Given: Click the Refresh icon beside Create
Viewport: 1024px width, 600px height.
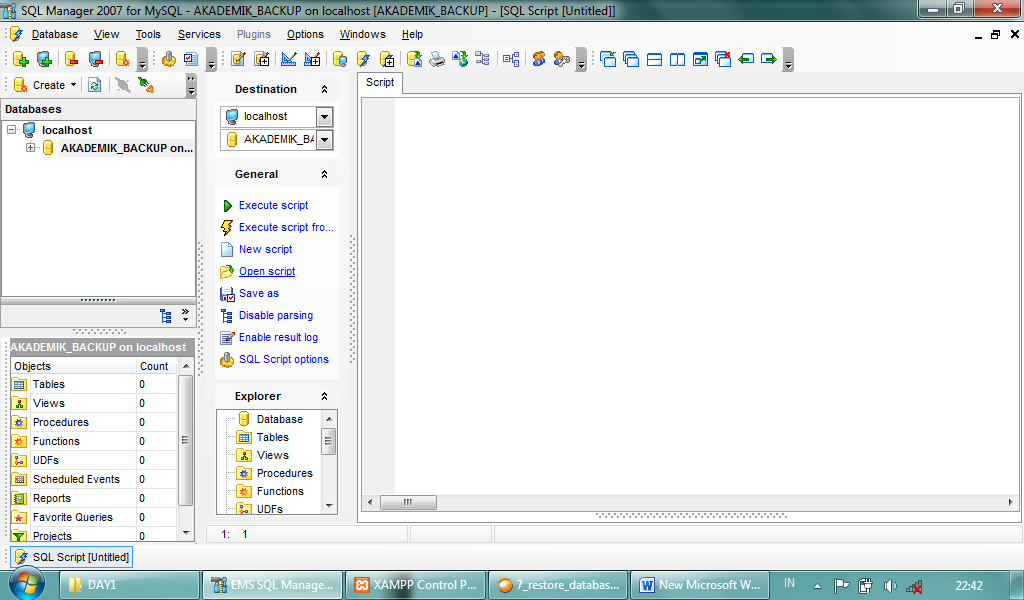Looking at the screenshot, I should pyautogui.click(x=95, y=85).
